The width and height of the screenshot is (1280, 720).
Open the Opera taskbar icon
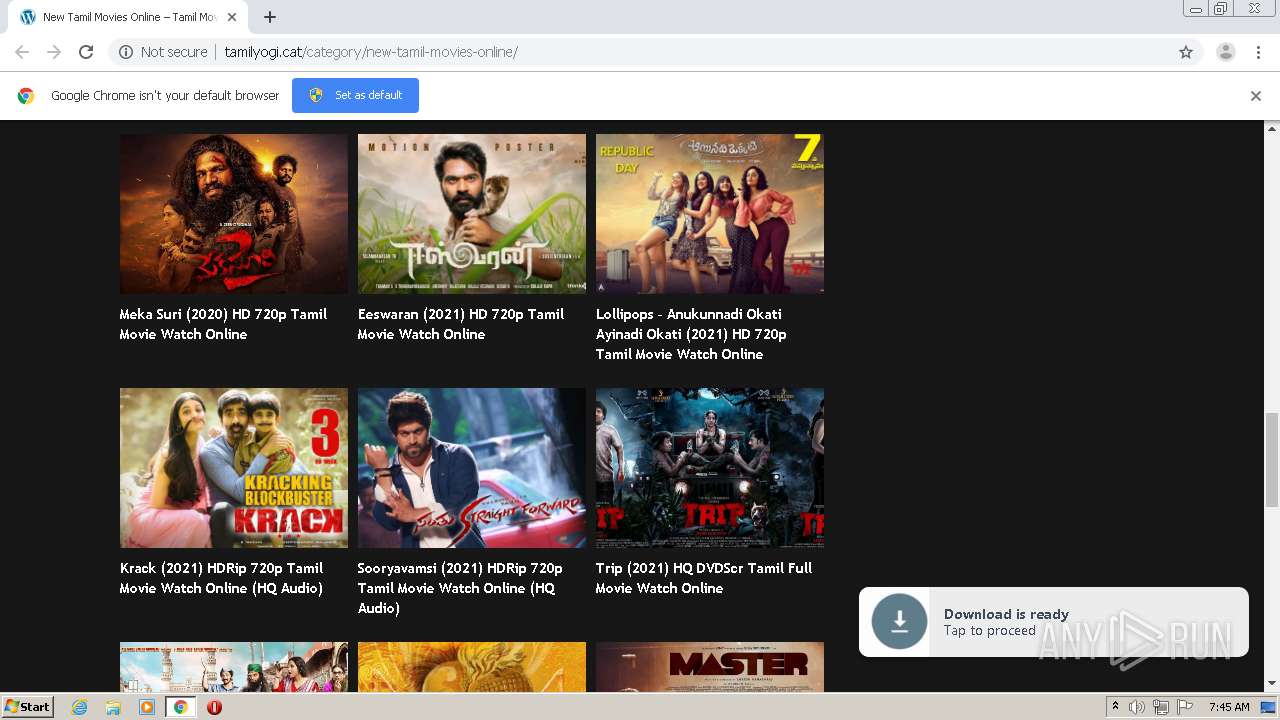214,707
